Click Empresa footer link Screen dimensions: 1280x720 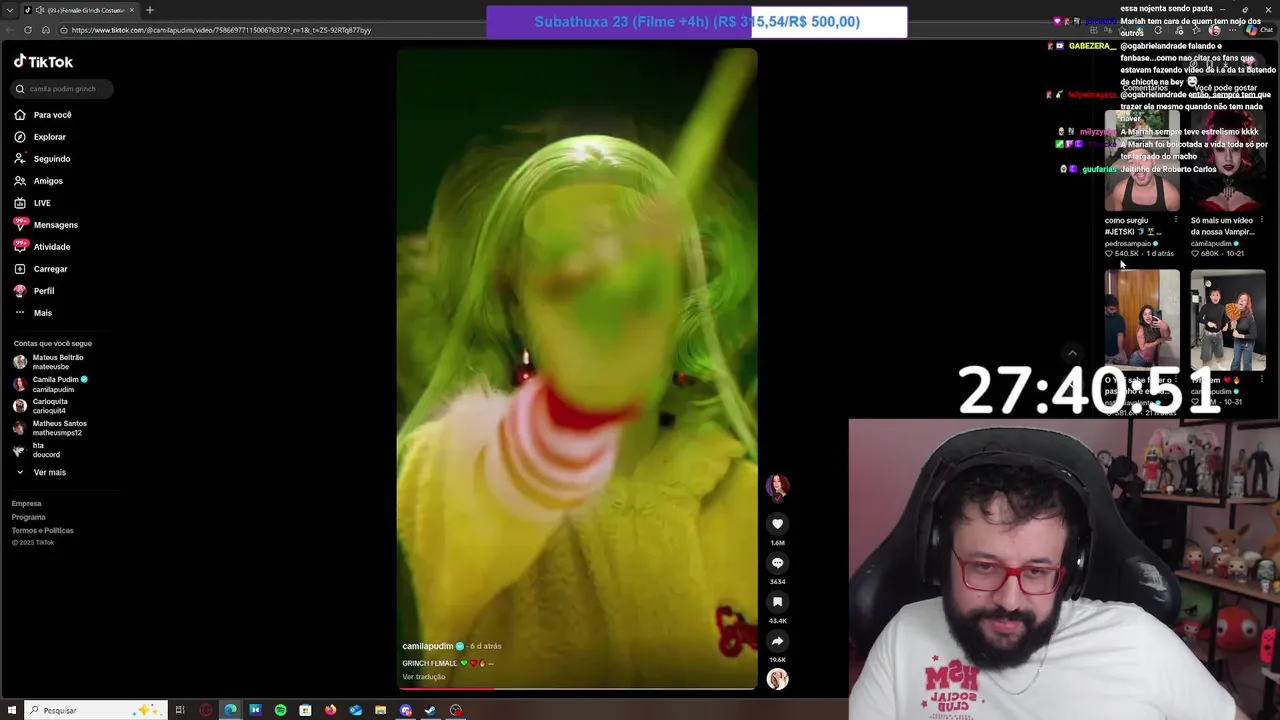pos(26,504)
